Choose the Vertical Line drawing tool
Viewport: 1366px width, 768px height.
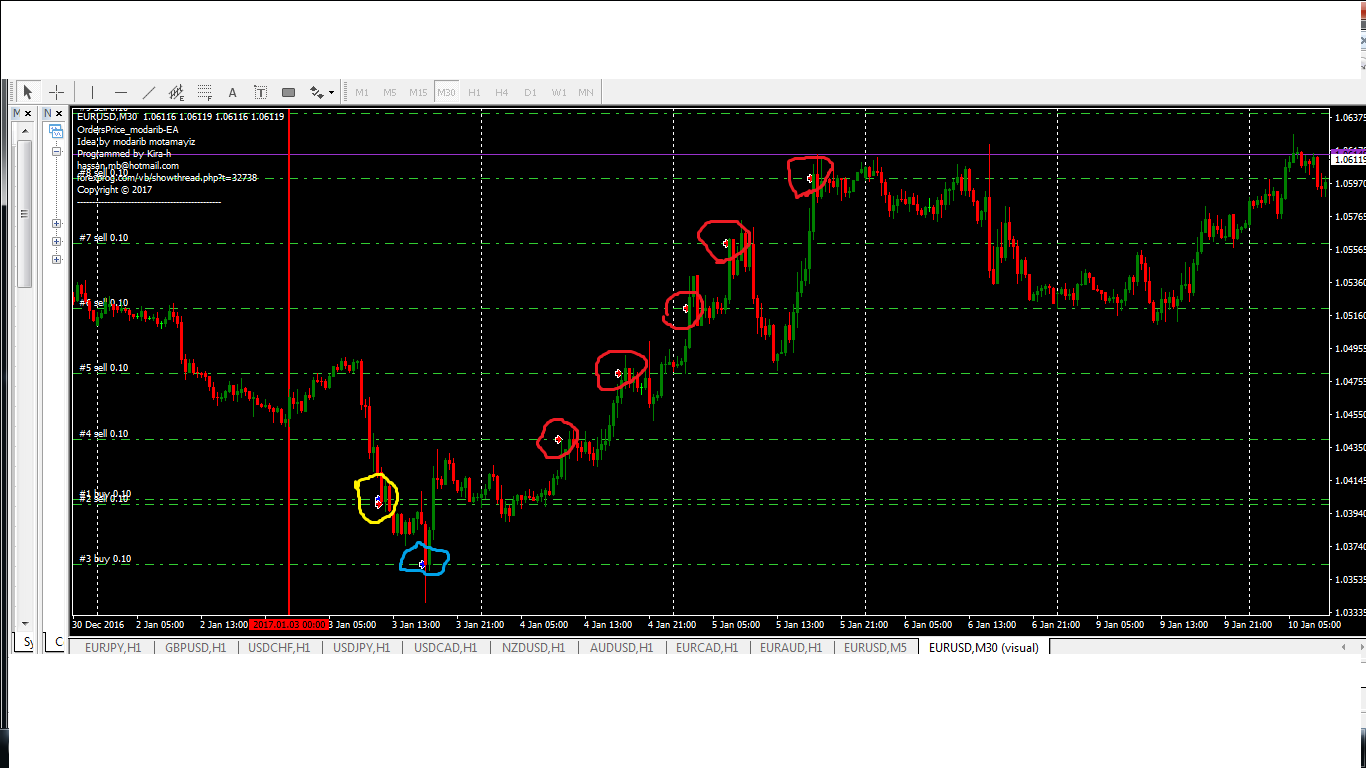tap(92, 92)
